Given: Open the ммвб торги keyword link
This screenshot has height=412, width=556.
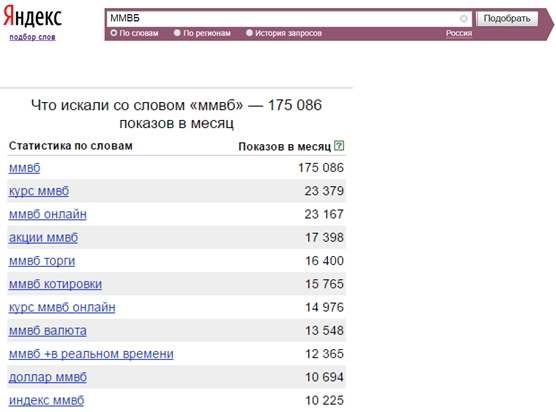Looking at the screenshot, I should (42, 261).
